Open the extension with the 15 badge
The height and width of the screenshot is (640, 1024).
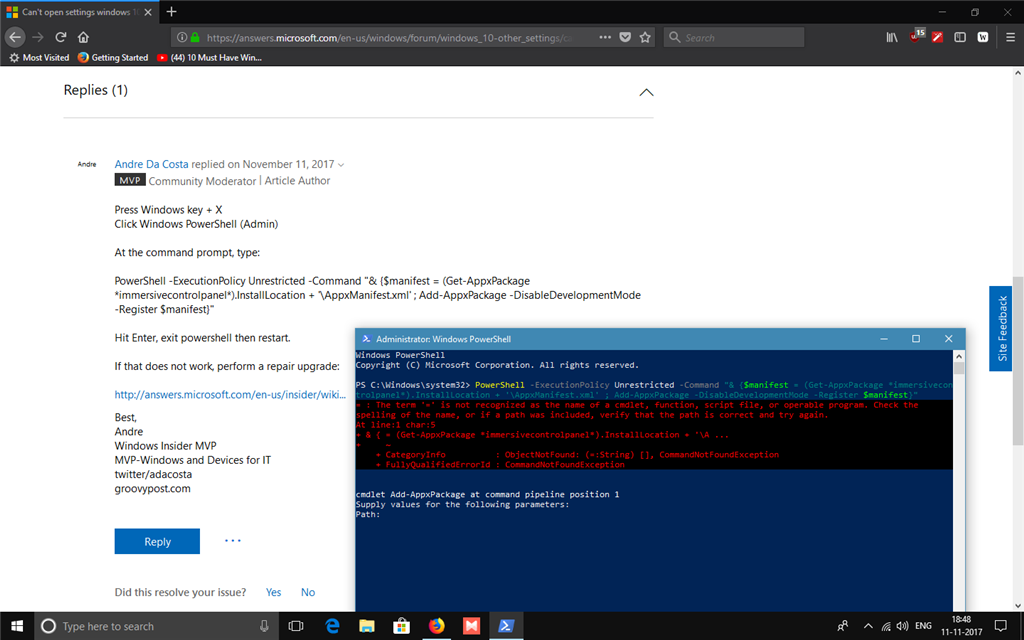[x=916, y=36]
